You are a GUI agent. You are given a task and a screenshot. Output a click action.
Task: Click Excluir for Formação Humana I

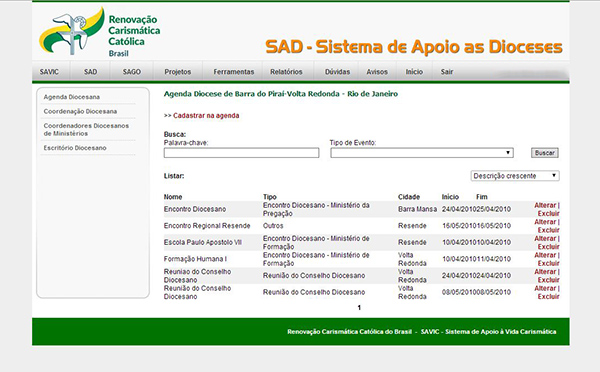tap(548, 263)
